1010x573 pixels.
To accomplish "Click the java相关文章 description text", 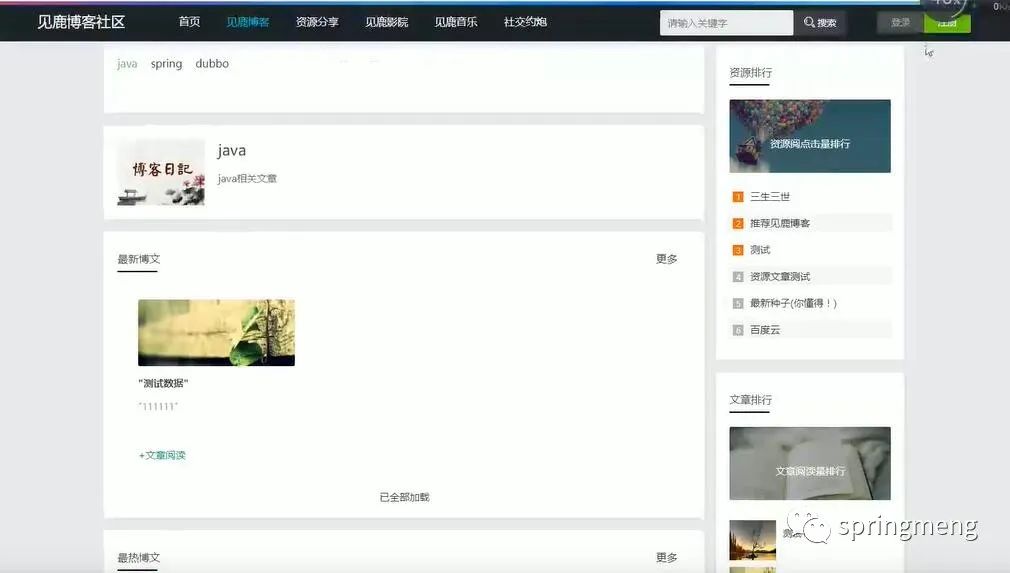I will point(247,178).
